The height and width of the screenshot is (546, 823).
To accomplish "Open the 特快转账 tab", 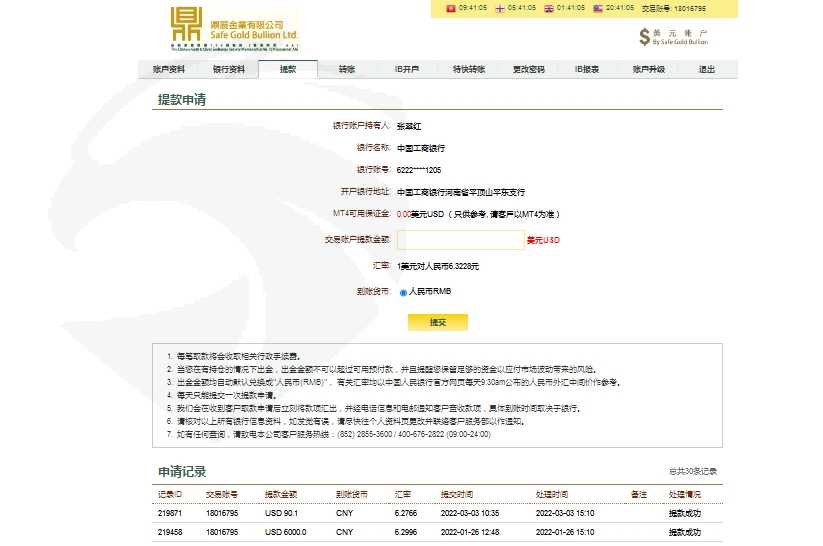I will point(469,69).
